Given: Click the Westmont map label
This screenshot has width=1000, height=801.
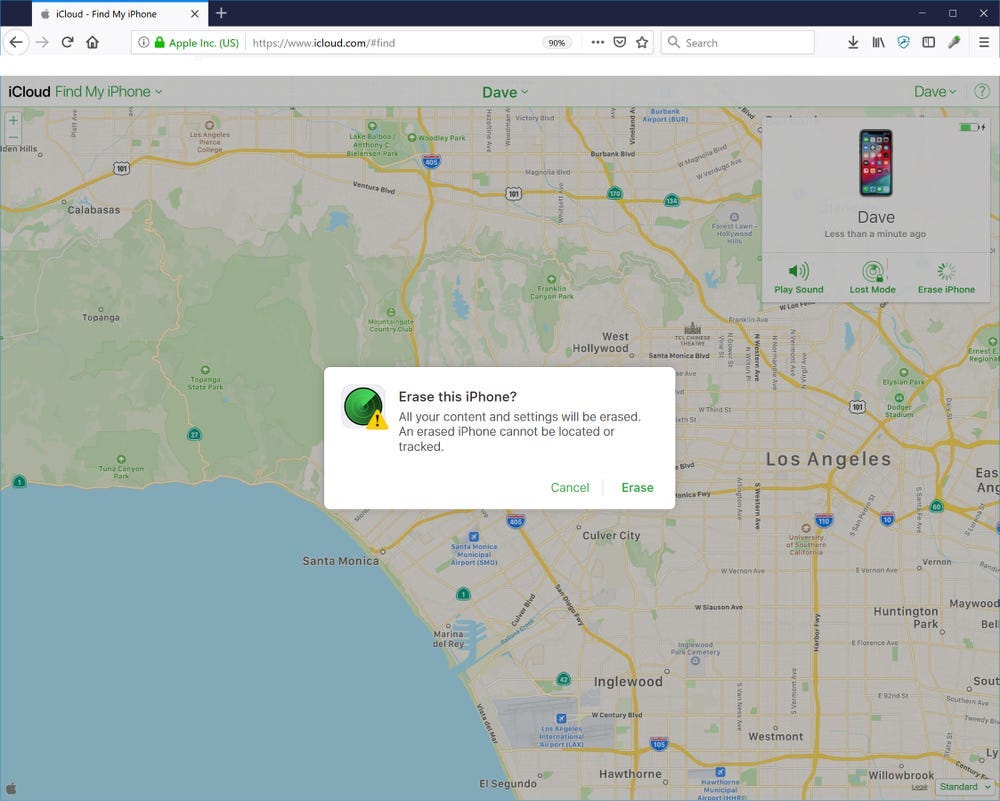Looking at the screenshot, I should coord(776,737).
